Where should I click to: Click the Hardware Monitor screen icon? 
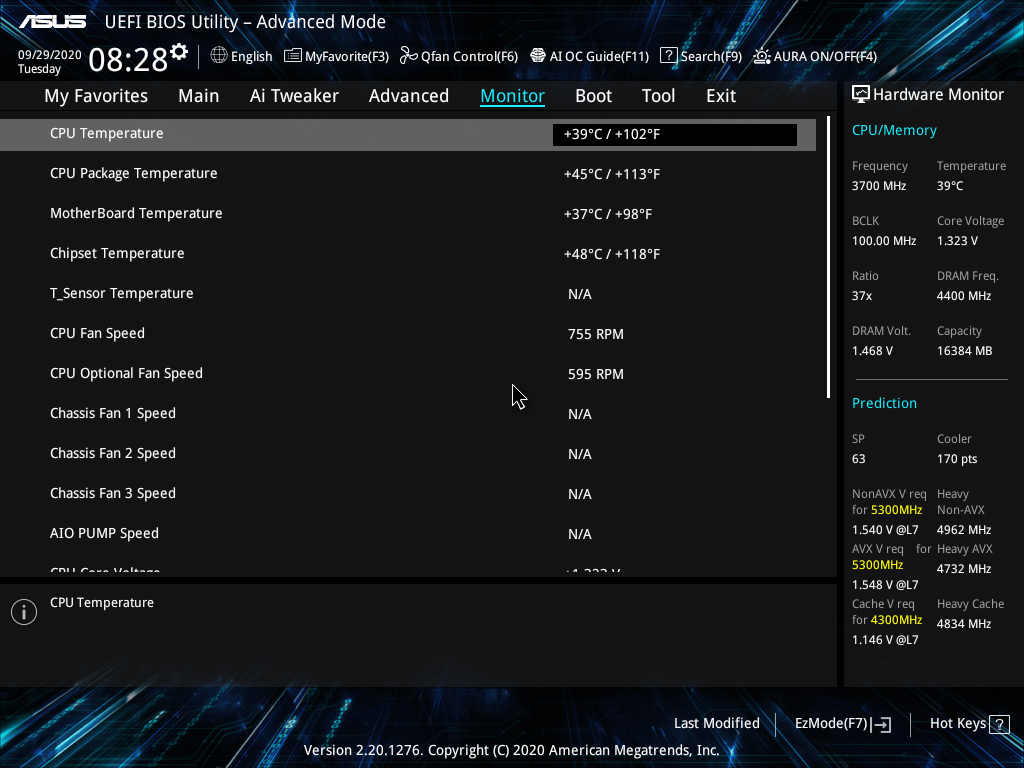point(861,95)
